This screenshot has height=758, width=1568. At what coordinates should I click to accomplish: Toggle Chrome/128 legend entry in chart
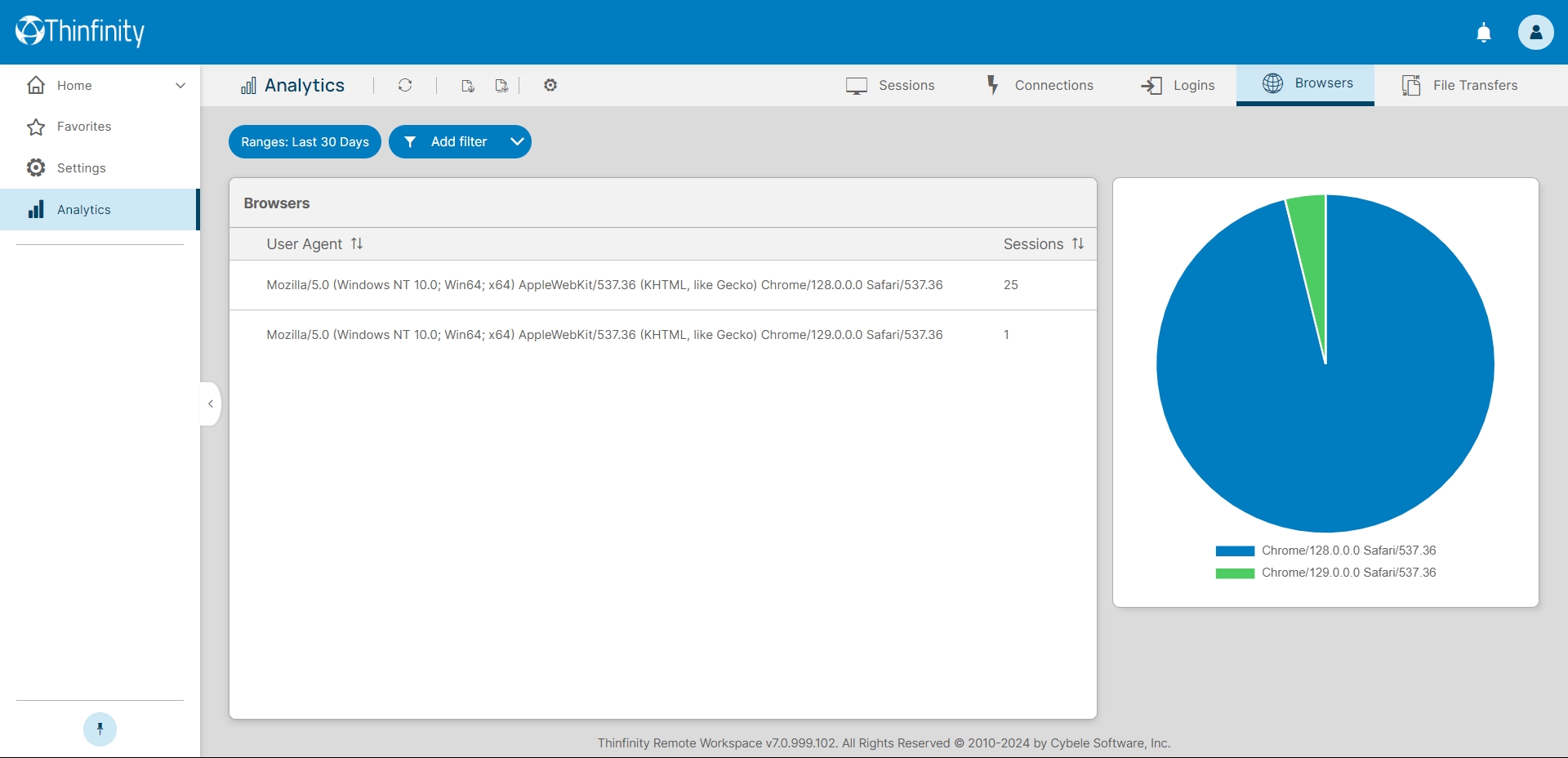tap(1325, 551)
